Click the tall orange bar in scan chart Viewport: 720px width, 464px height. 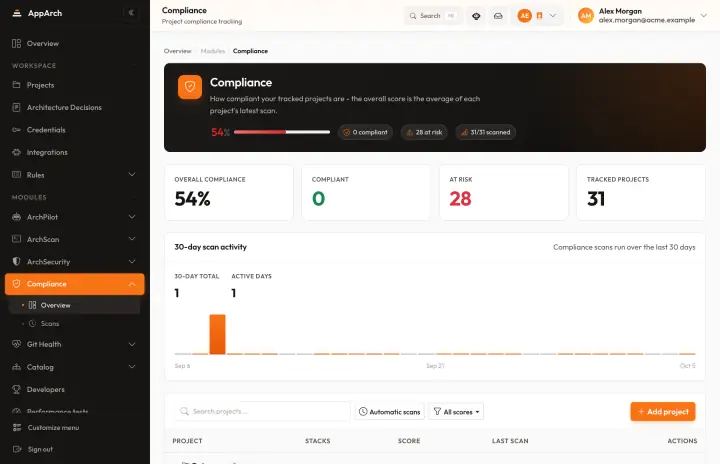pyautogui.click(x=217, y=334)
